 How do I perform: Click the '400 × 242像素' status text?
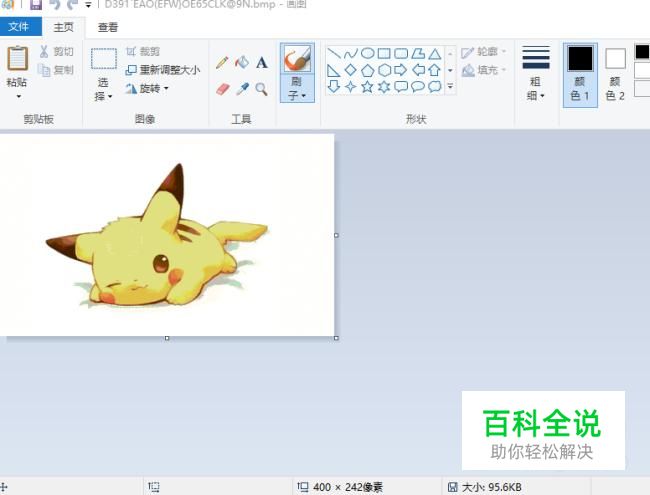348,487
